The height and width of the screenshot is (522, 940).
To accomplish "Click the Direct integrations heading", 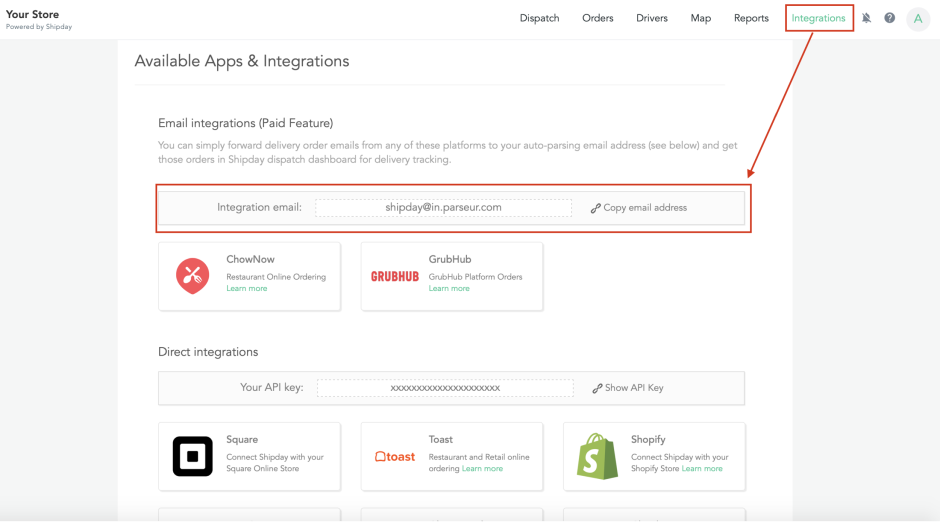I will pyautogui.click(x=208, y=352).
